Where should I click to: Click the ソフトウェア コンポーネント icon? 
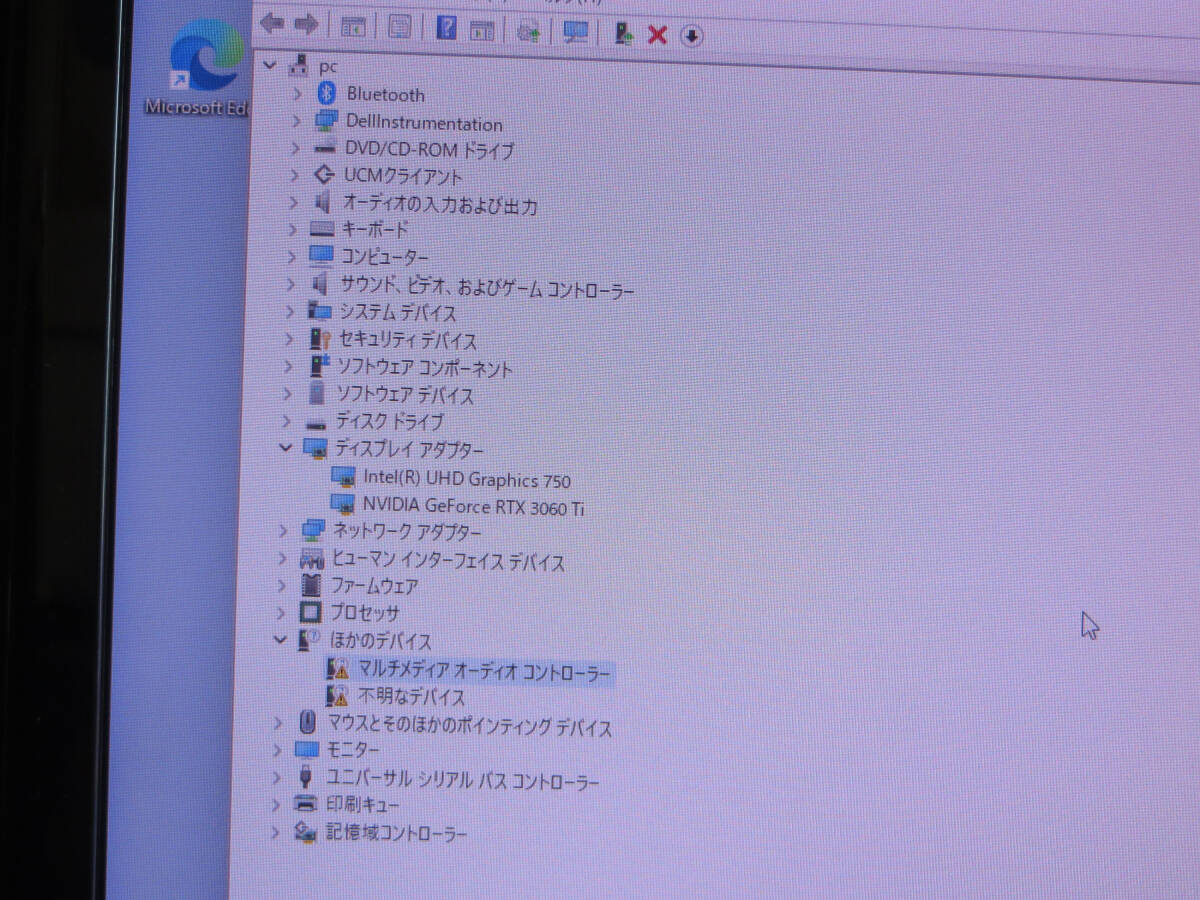click(320, 366)
